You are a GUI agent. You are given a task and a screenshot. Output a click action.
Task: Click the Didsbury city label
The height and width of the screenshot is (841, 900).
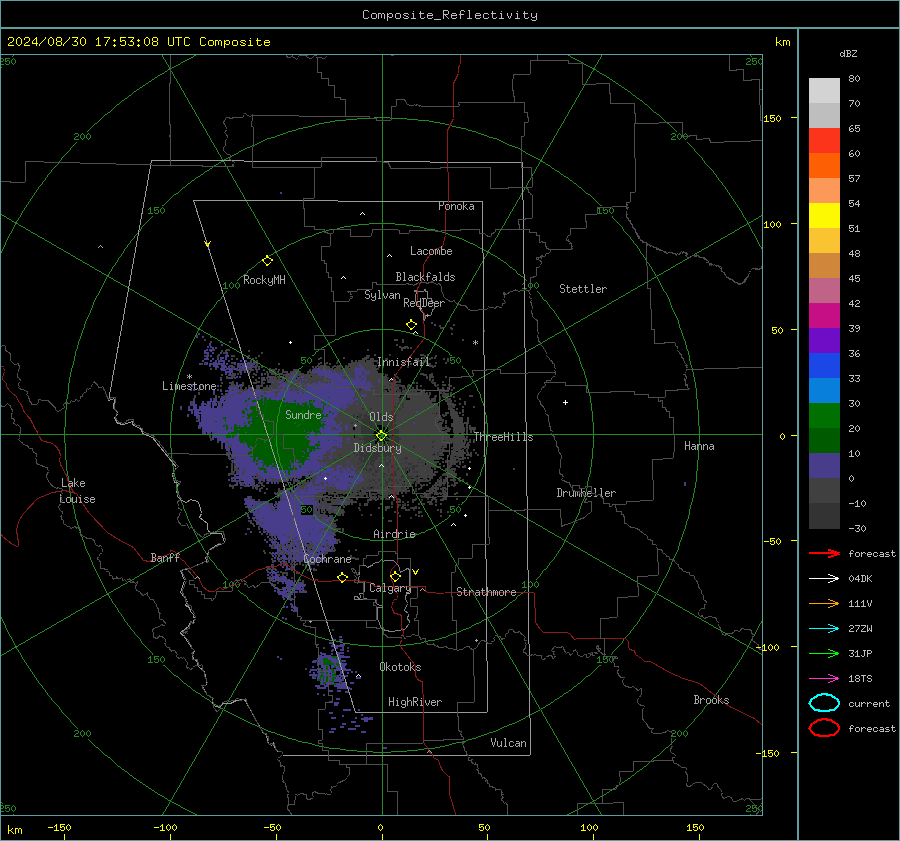(x=377, y=448)
